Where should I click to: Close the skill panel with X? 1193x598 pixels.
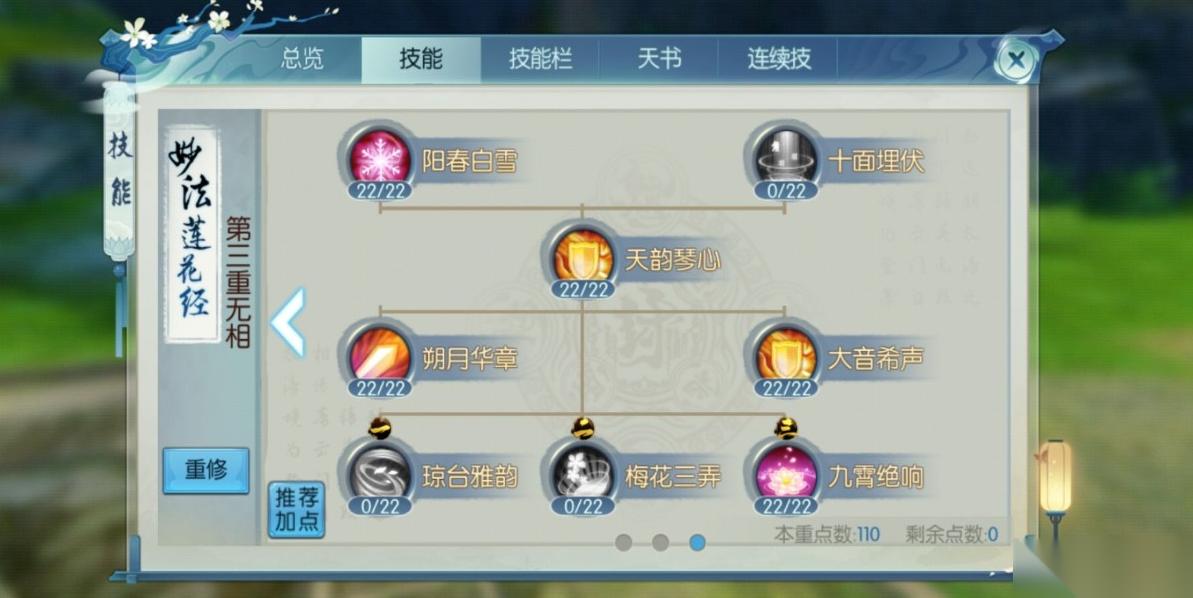coord(1016,59)
